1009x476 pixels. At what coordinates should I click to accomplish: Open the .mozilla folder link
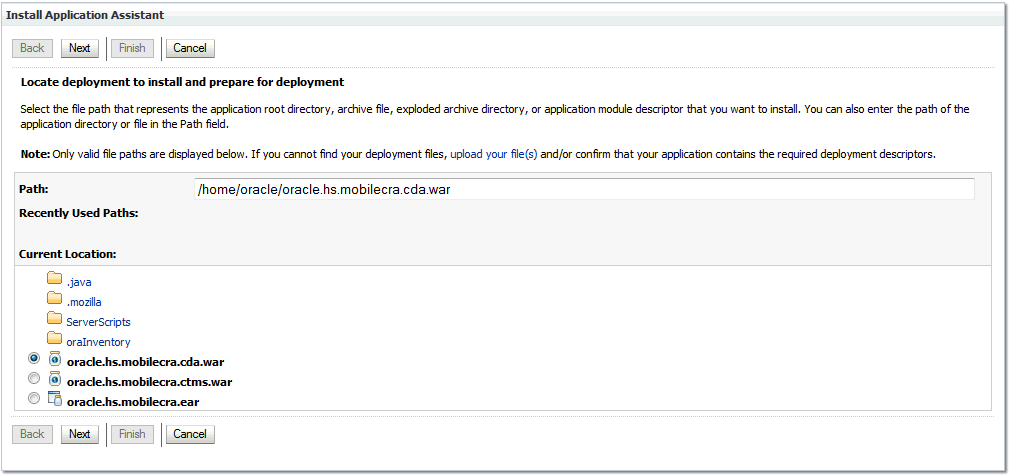pos(84,302)
